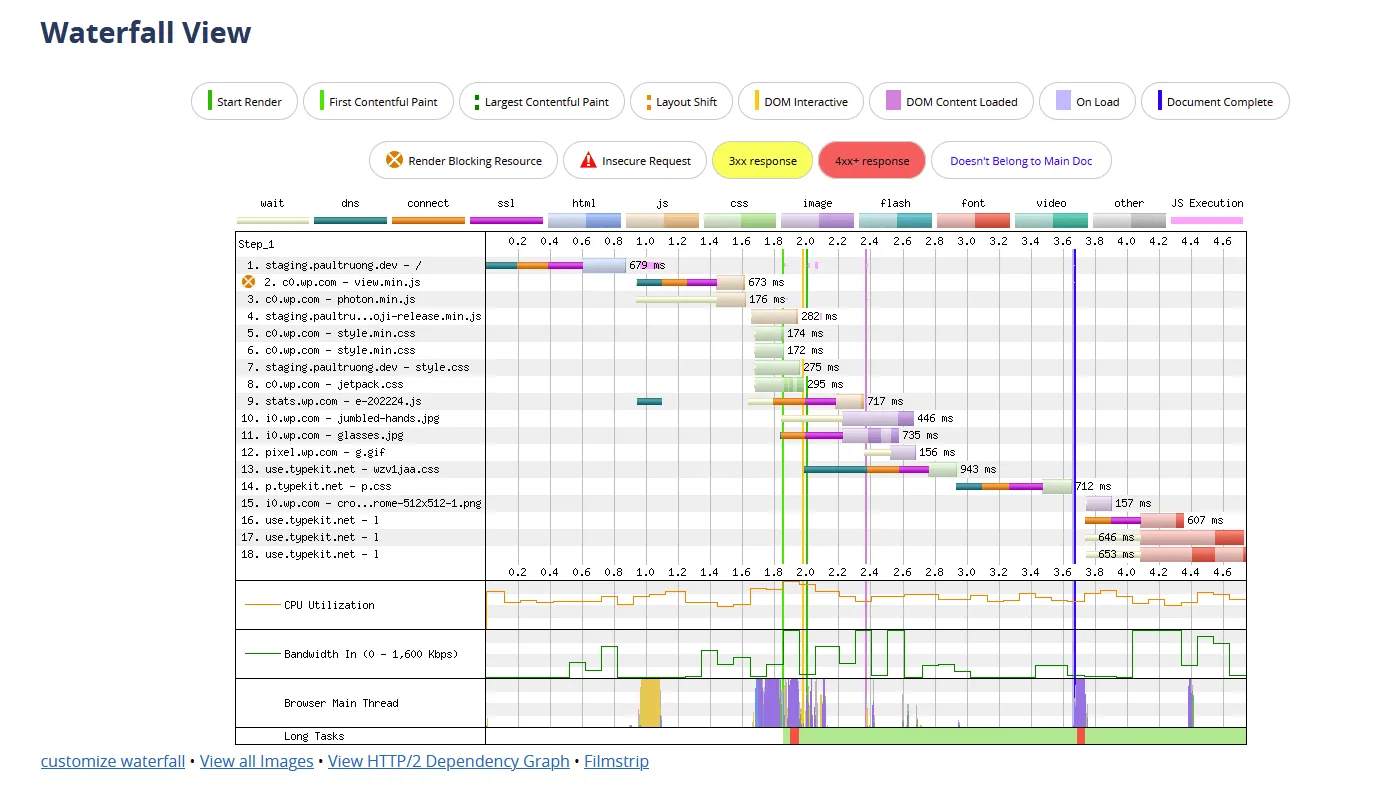The width and height of the screenshot is (1382, 800).
Task: Click the second red long-task marker
Action: pyautogui.click(x=1081, y=736)
